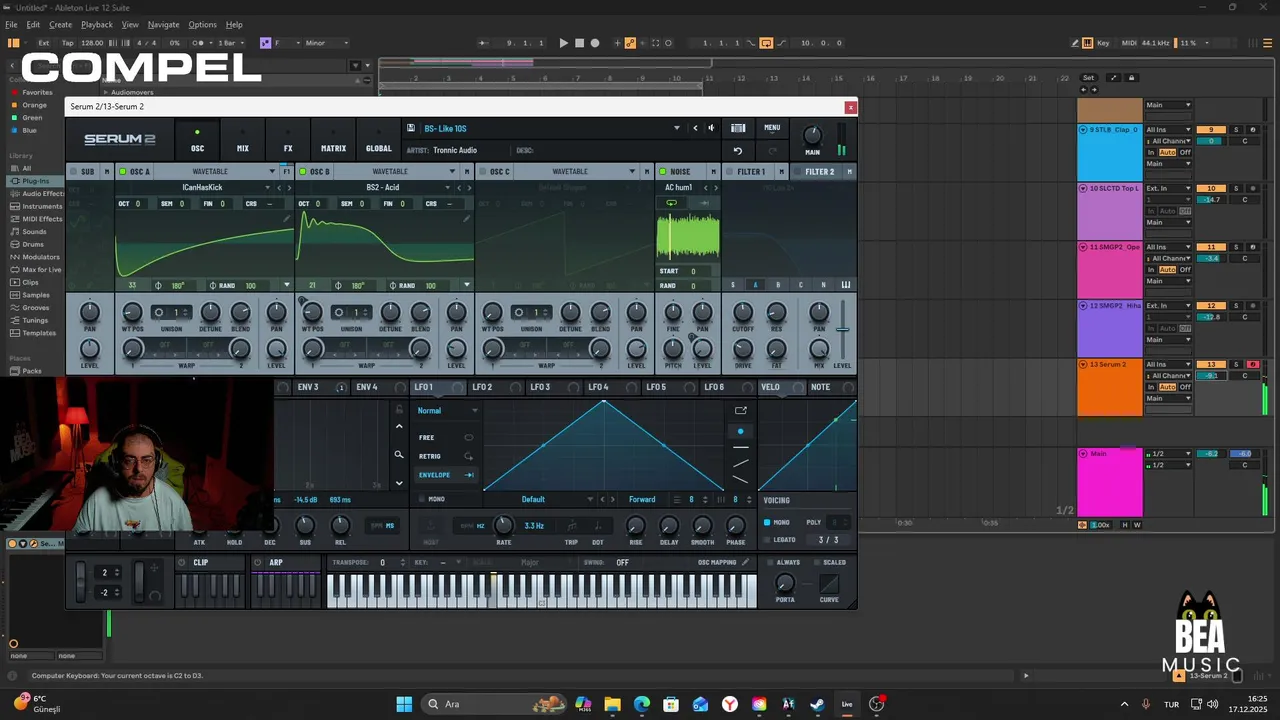Select the LFO RETRIG mode
This screenshot has width=1280, height=720.
(446, 456)
